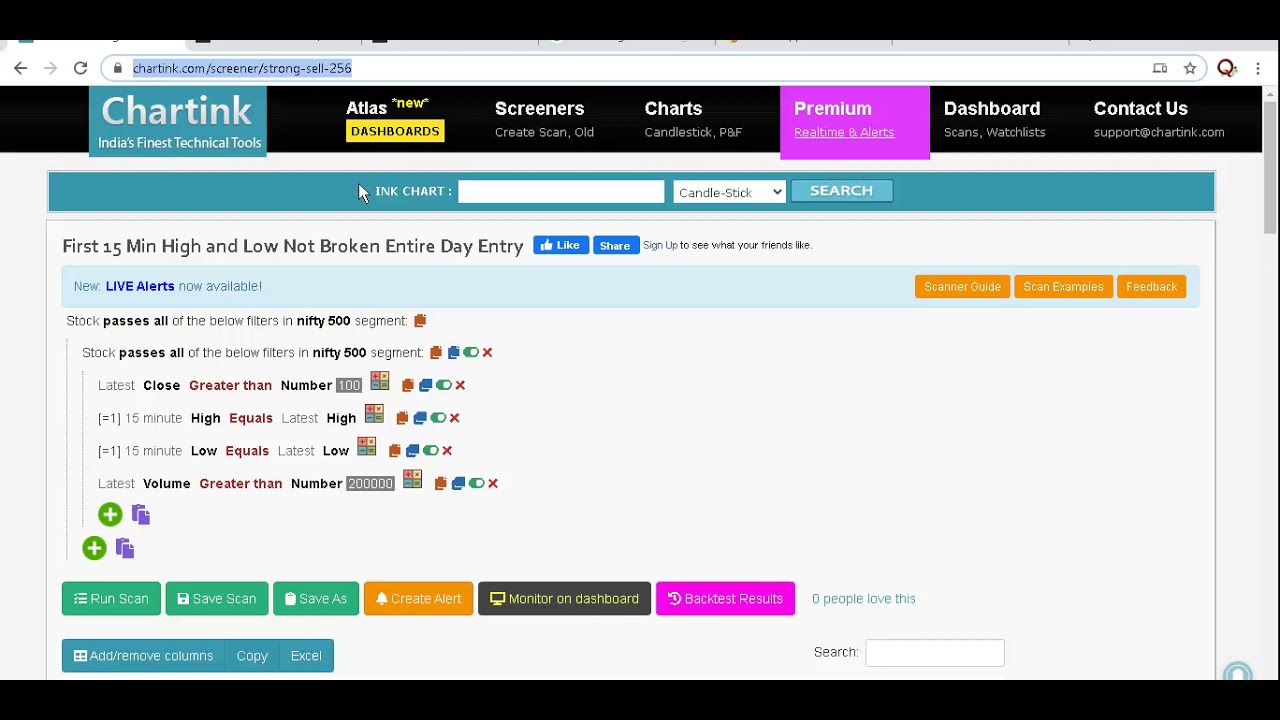Open the Charts menu
This screenshot has width=1280, height=720.
tap(692, 119)
